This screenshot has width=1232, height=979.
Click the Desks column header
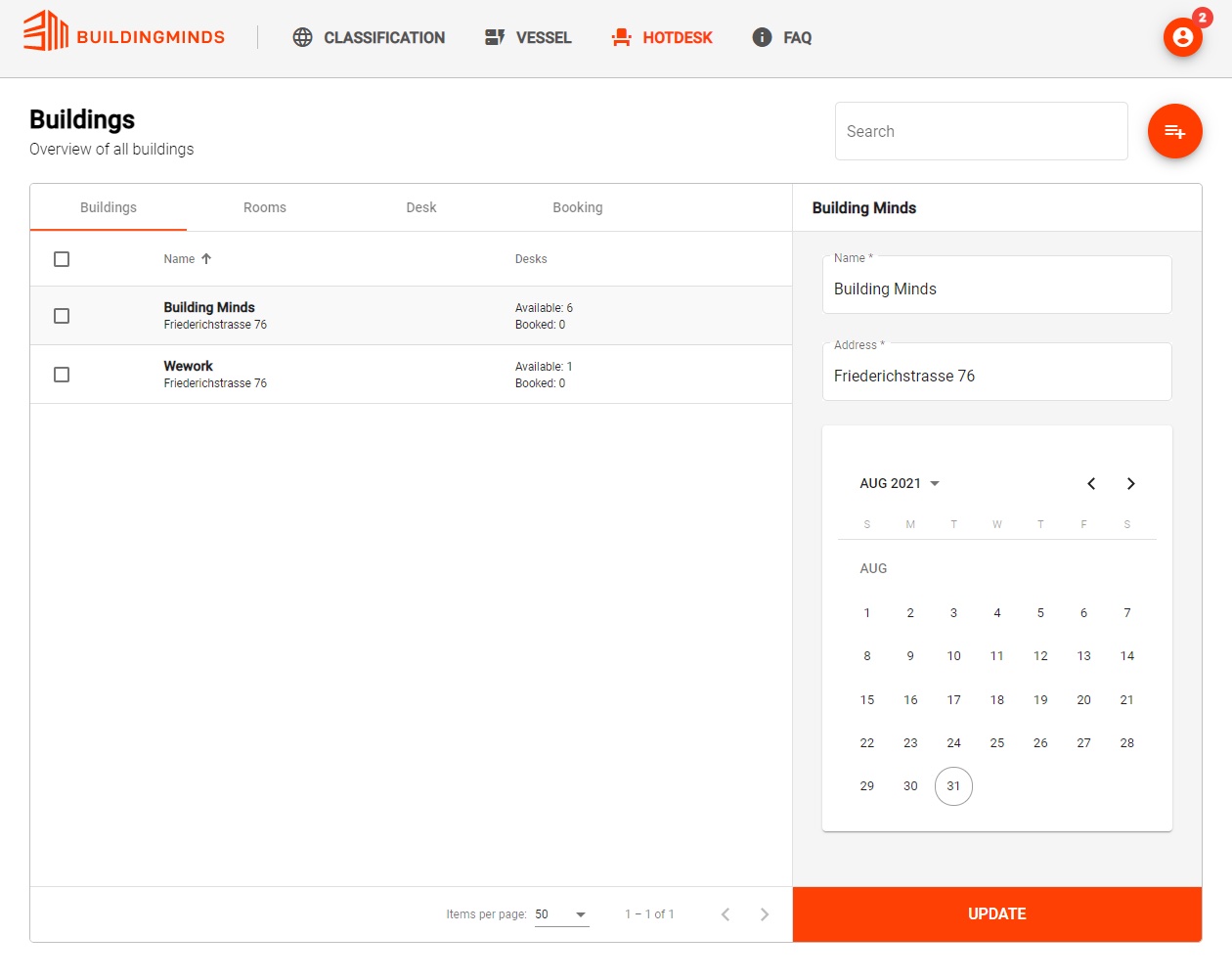click(531, 259)
